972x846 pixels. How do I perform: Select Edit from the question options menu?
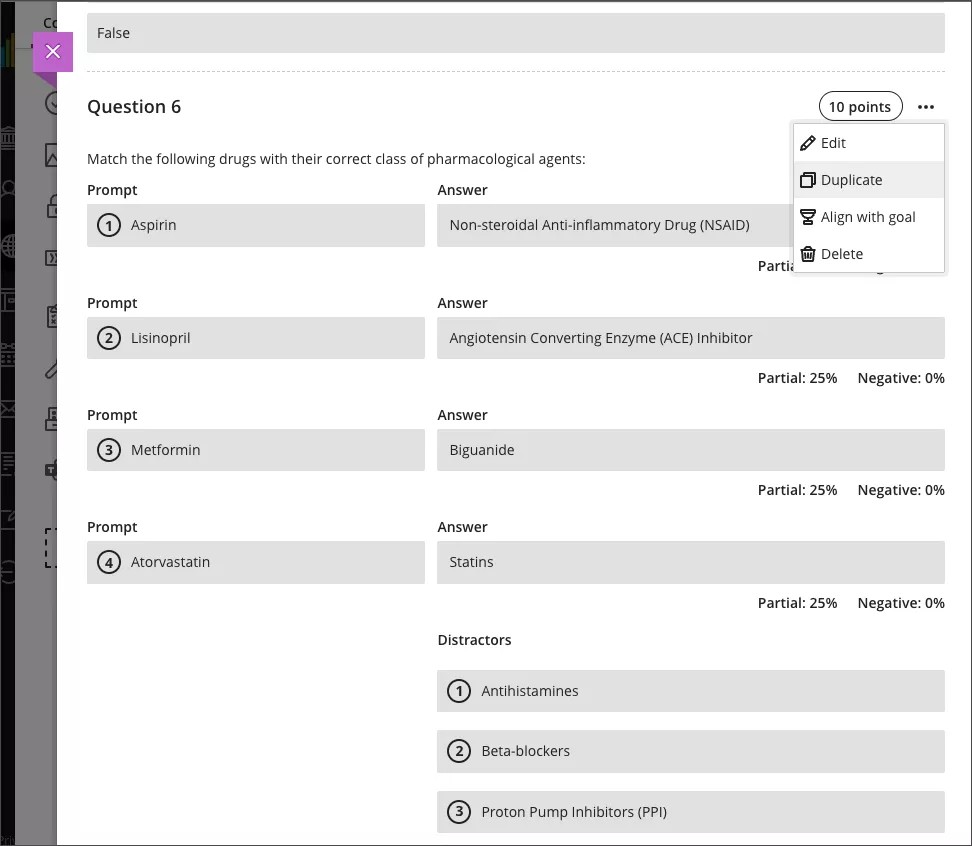click(833, 142)
